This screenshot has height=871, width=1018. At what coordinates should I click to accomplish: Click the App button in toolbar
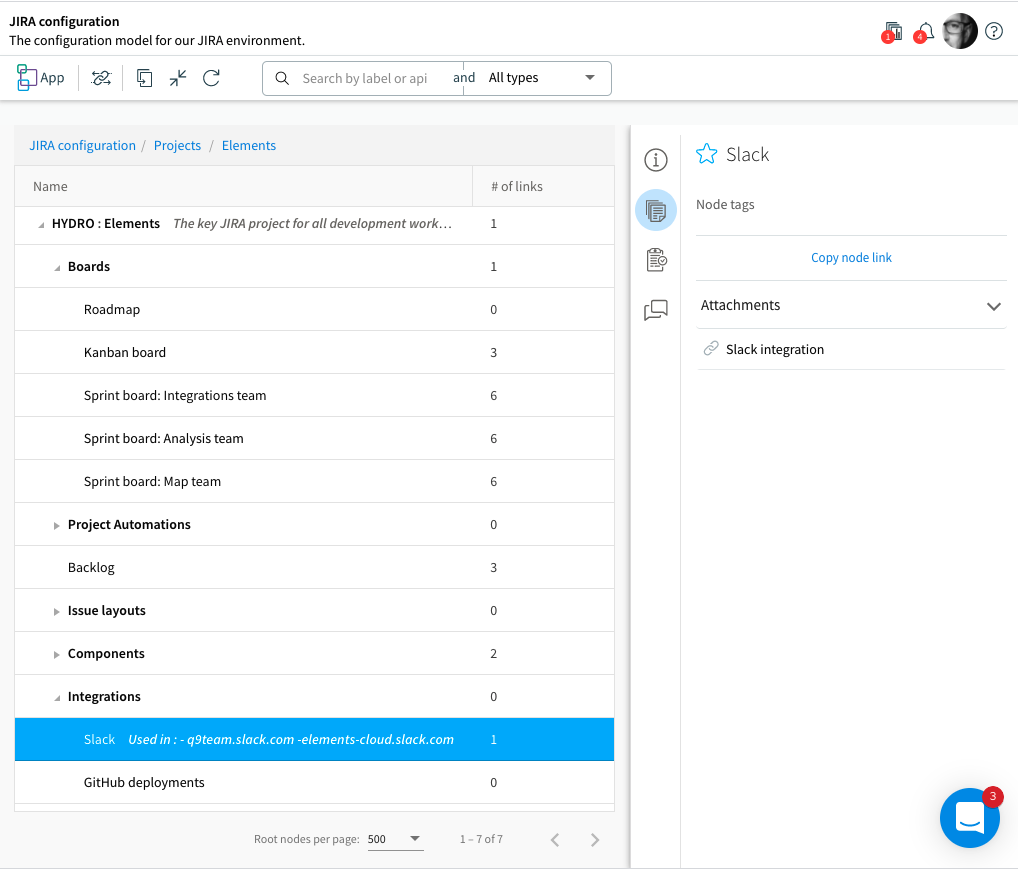(41, 78)
